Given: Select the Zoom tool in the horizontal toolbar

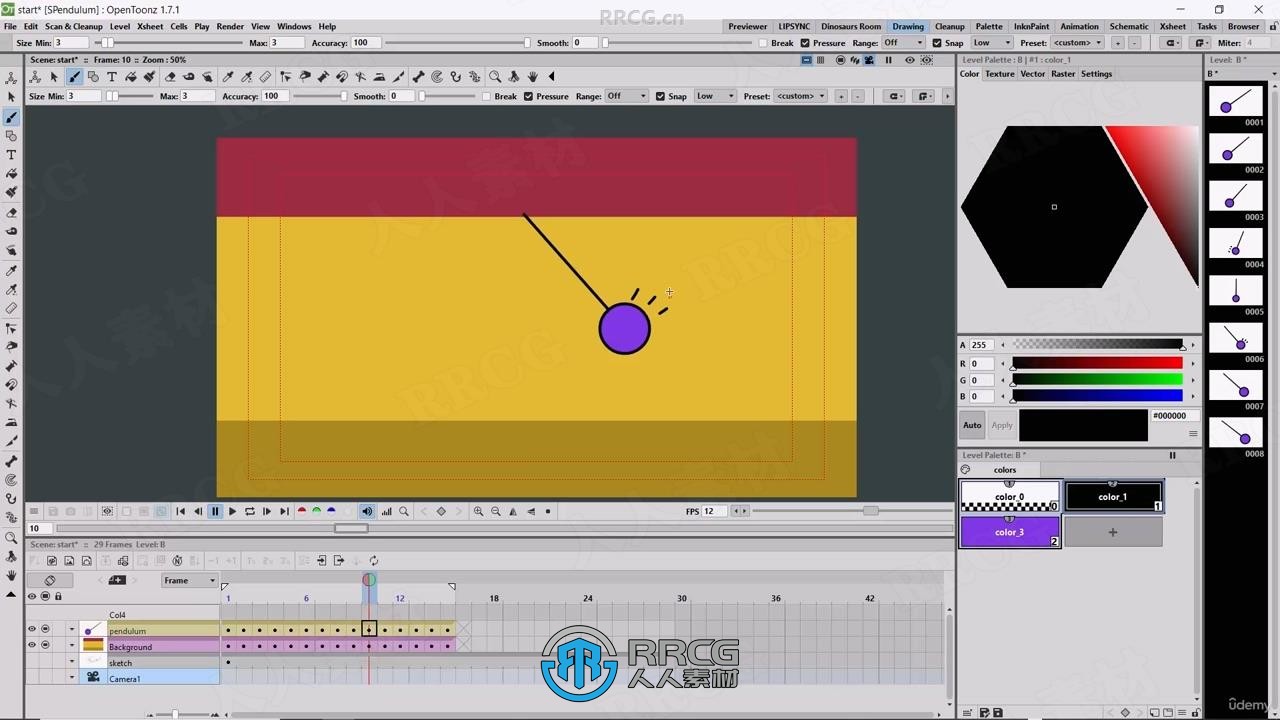Looking at the screenshot, I should tap(495, 76).
